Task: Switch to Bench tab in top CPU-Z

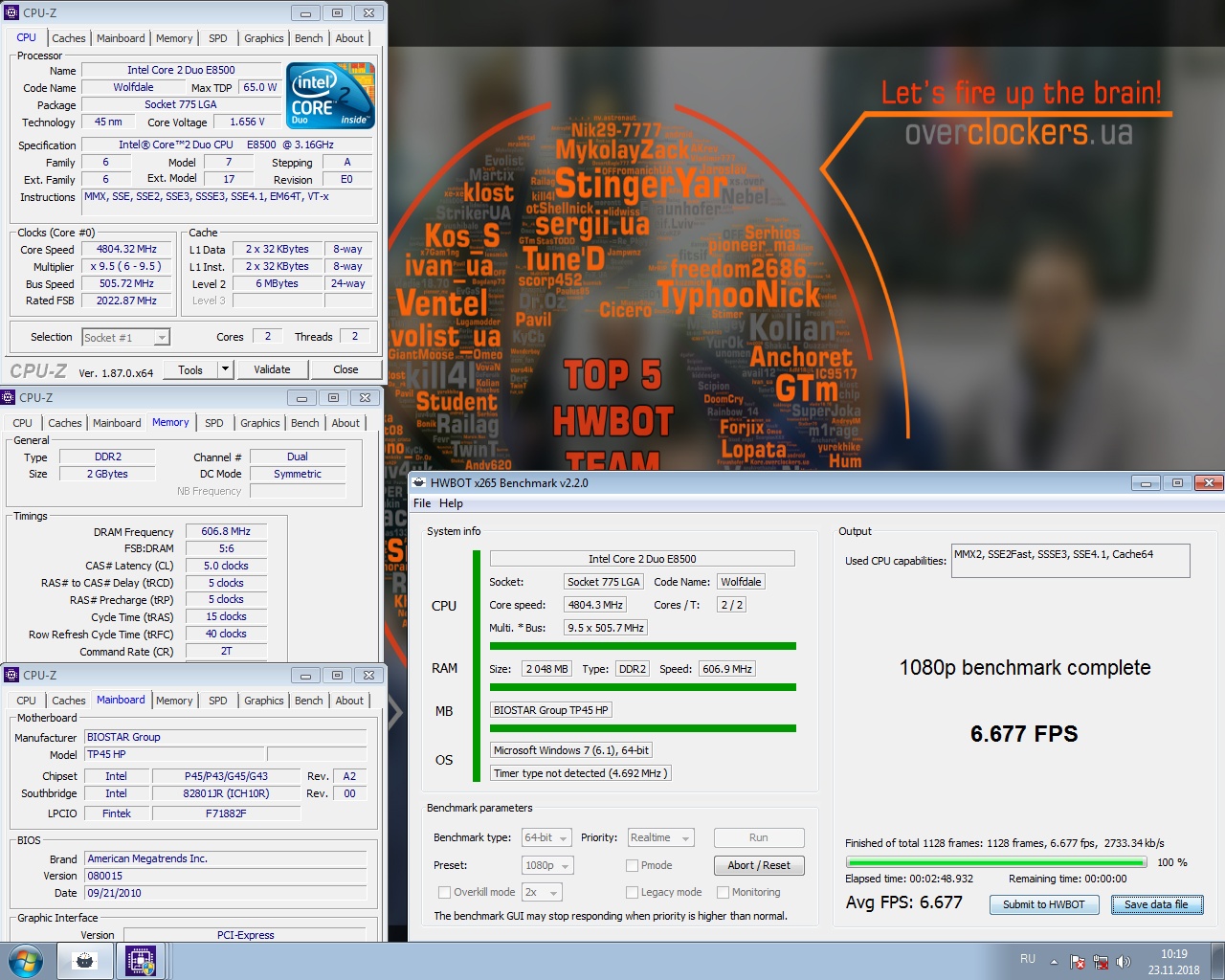Action: pos(308,38)
